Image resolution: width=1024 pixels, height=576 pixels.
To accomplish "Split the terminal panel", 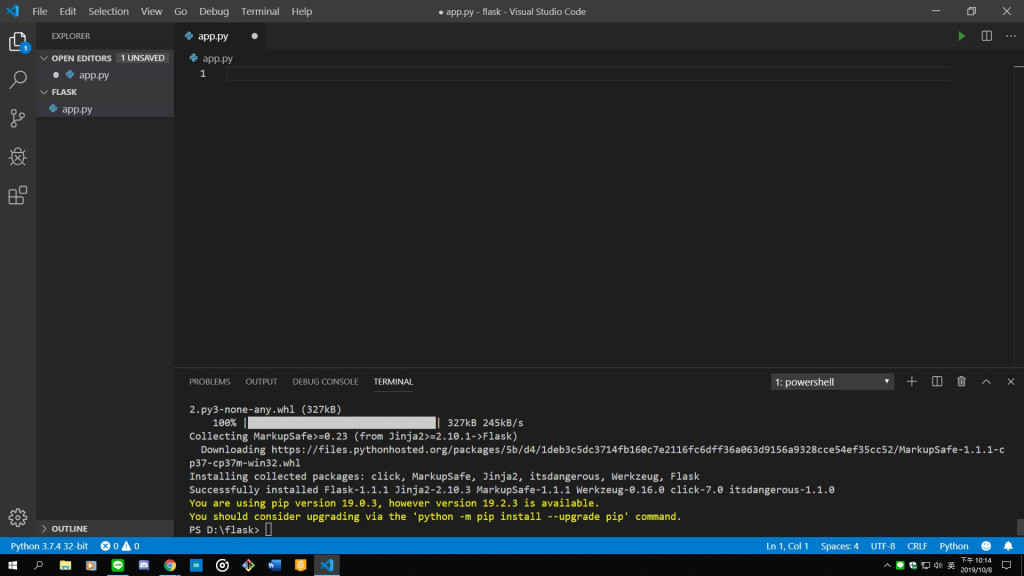I will 936,381.
